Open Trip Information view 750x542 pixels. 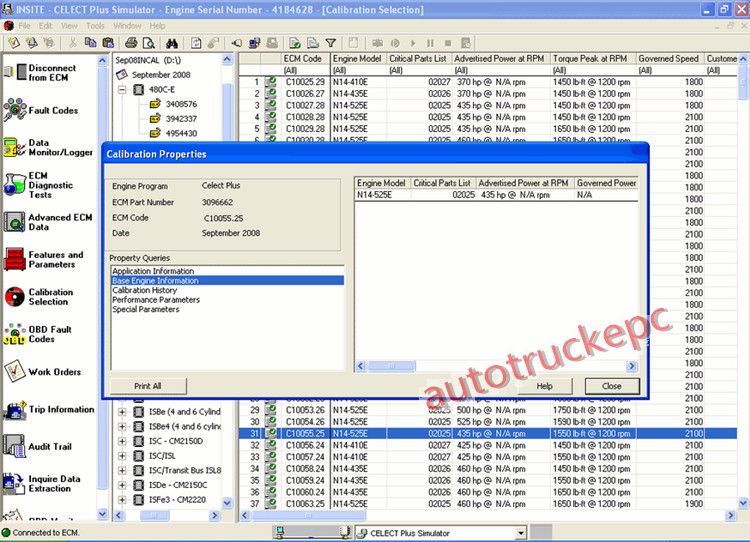pos(49,409)
